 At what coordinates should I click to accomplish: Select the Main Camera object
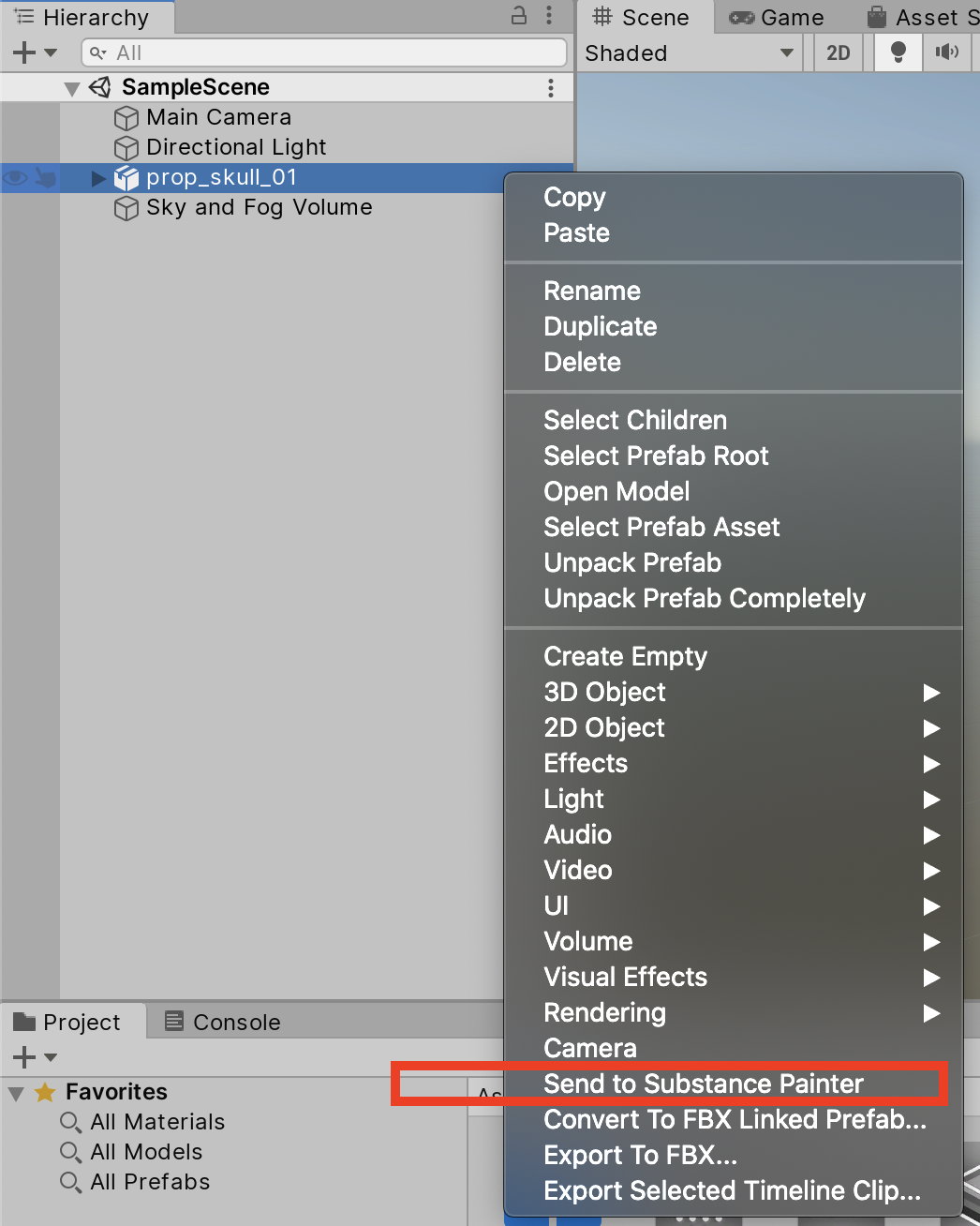[218, 117]
